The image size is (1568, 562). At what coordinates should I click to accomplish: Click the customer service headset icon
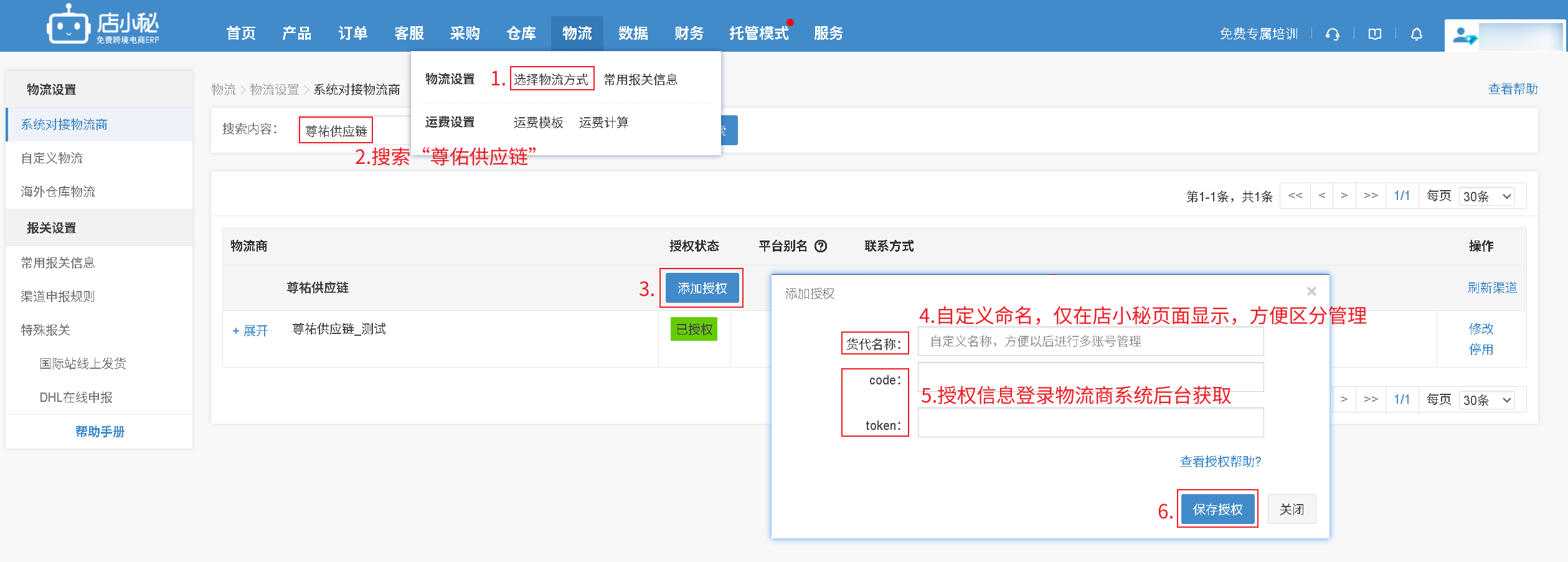point(1333,34)
